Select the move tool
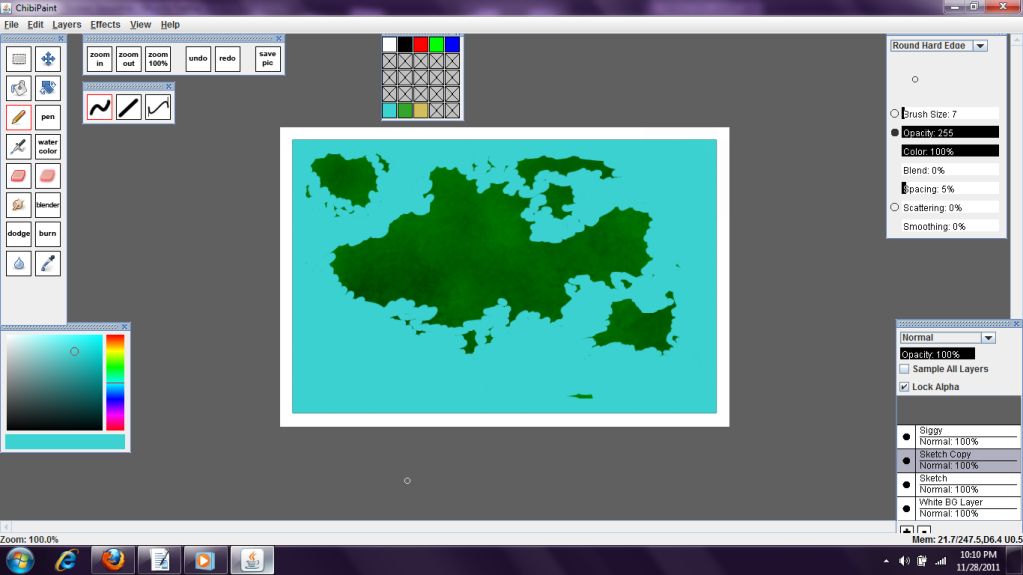The width and height of the screenshot is (1023, 575). [x=48, y=59]
